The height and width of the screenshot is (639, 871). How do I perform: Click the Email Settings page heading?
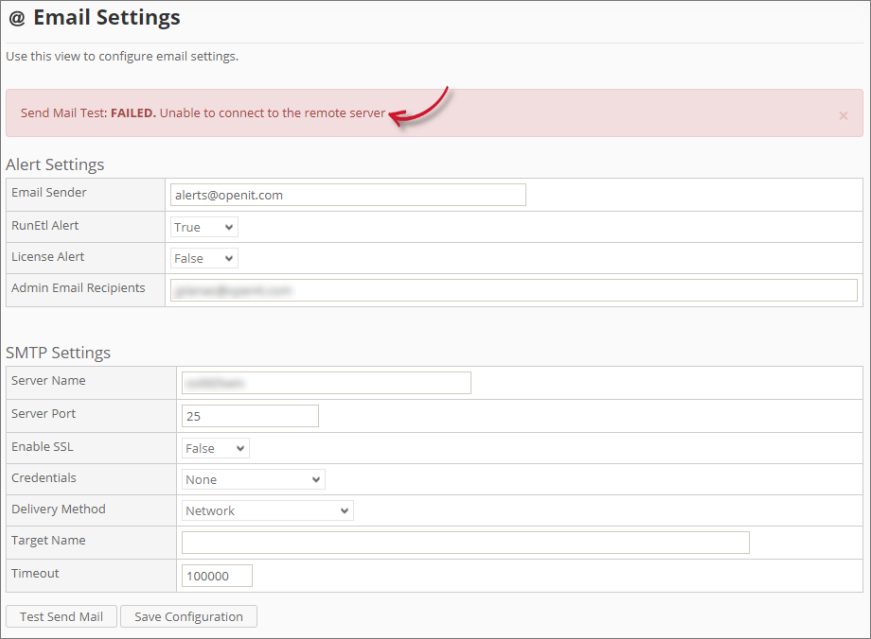tap(105, 17)
